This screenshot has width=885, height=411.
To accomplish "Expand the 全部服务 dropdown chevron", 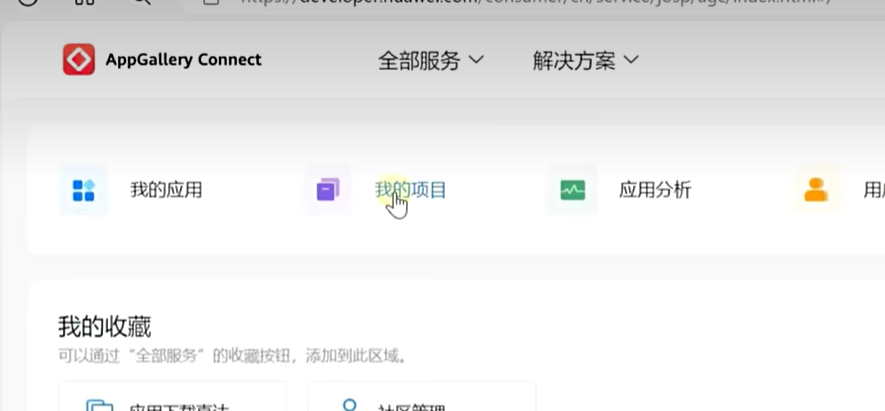I will point(477,60).
